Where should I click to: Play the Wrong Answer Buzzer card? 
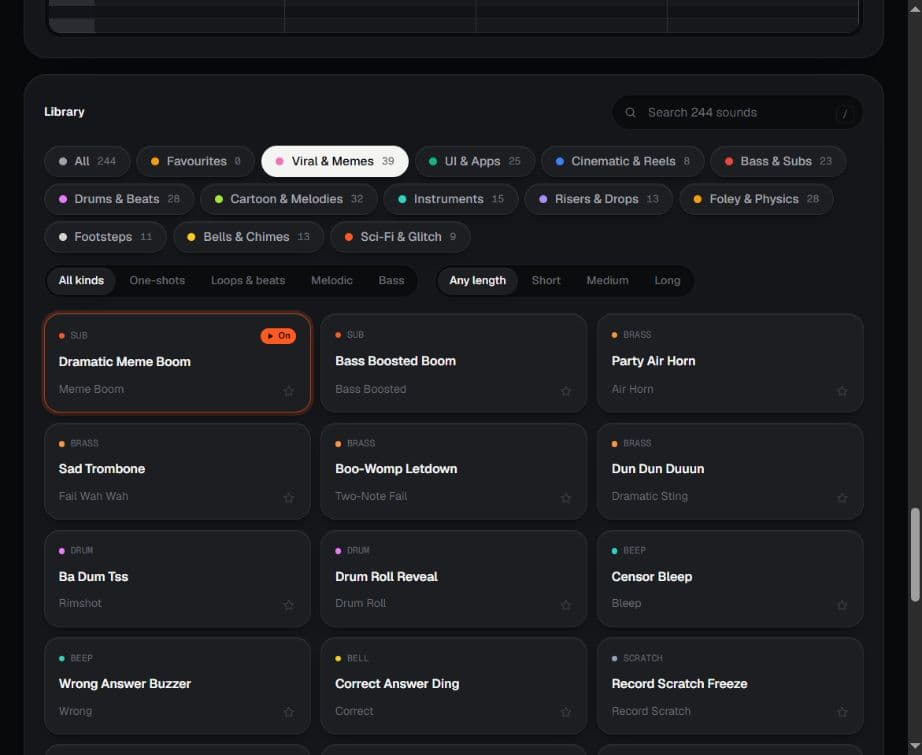pos(177,686)
